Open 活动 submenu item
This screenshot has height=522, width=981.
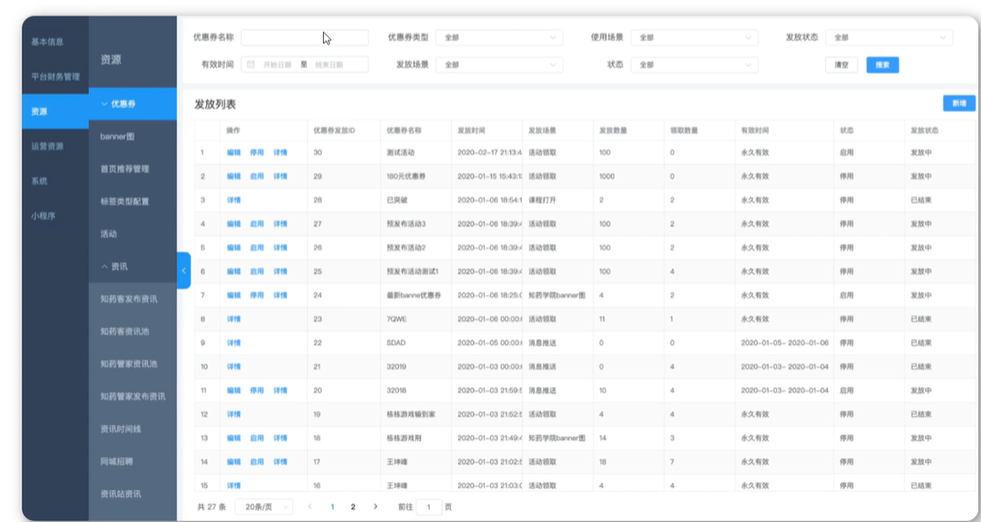[133, 234]
